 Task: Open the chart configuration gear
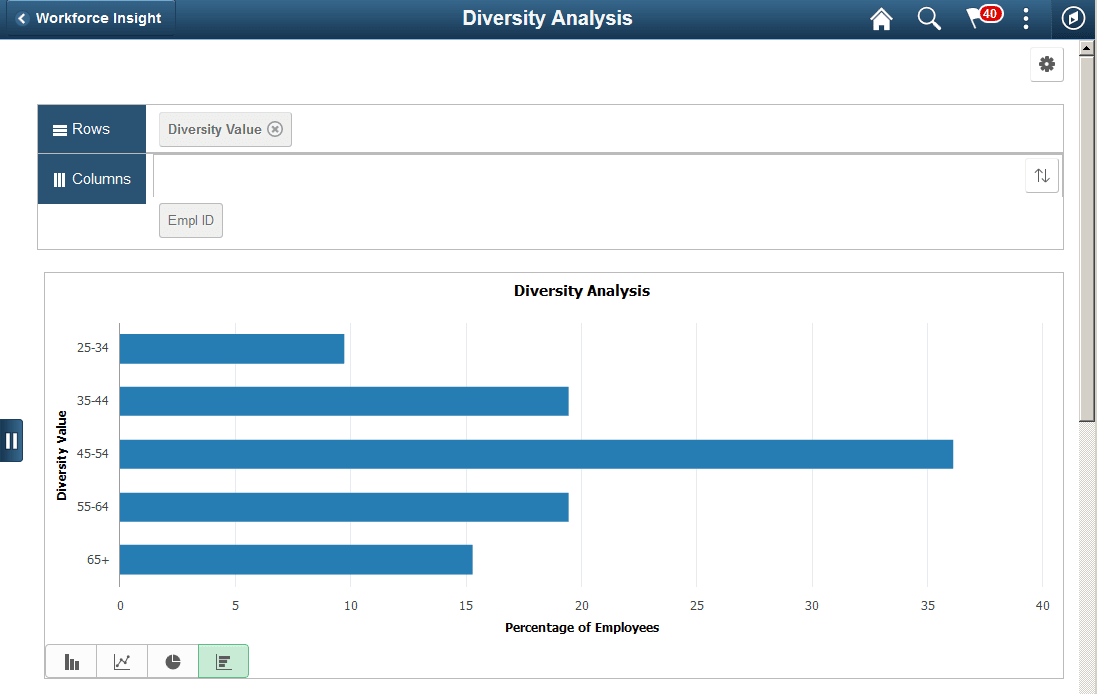coord(1046,64)
